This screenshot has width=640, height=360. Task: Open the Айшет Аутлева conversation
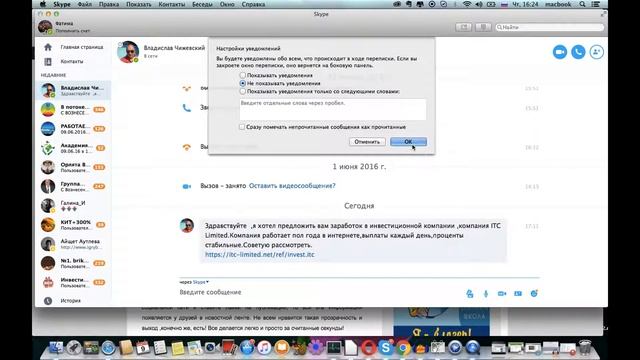(x=73, y=244)
